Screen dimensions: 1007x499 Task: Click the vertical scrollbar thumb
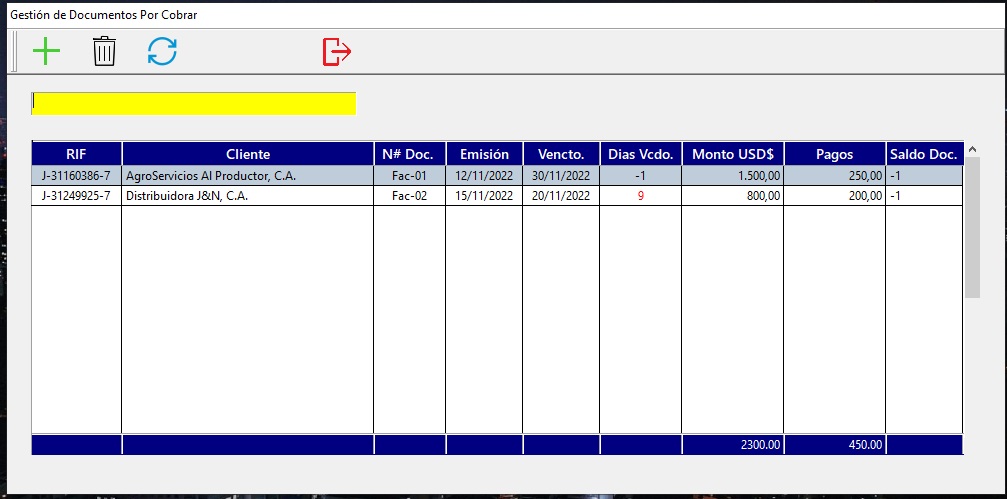pyautogui.click(x=972, y=227)
